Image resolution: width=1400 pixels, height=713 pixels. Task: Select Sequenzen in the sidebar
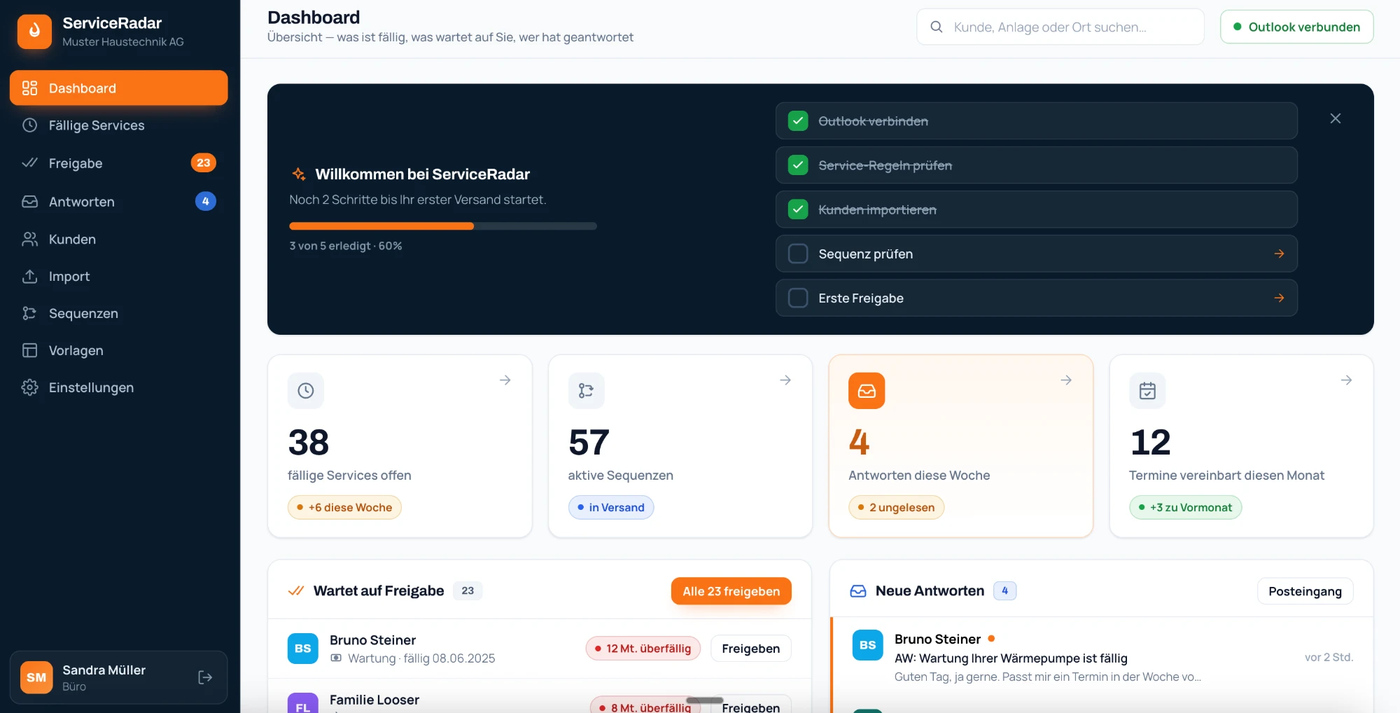[119, 313]
